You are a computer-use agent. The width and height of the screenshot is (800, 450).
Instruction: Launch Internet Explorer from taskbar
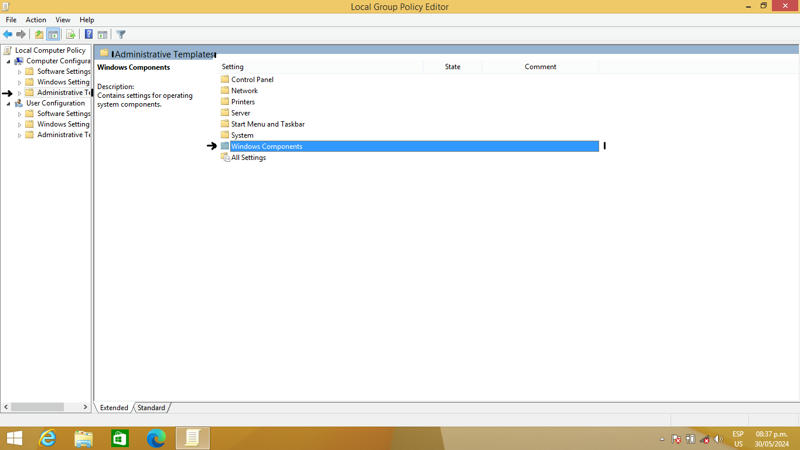pyautogui.click(x=47, y=438)
